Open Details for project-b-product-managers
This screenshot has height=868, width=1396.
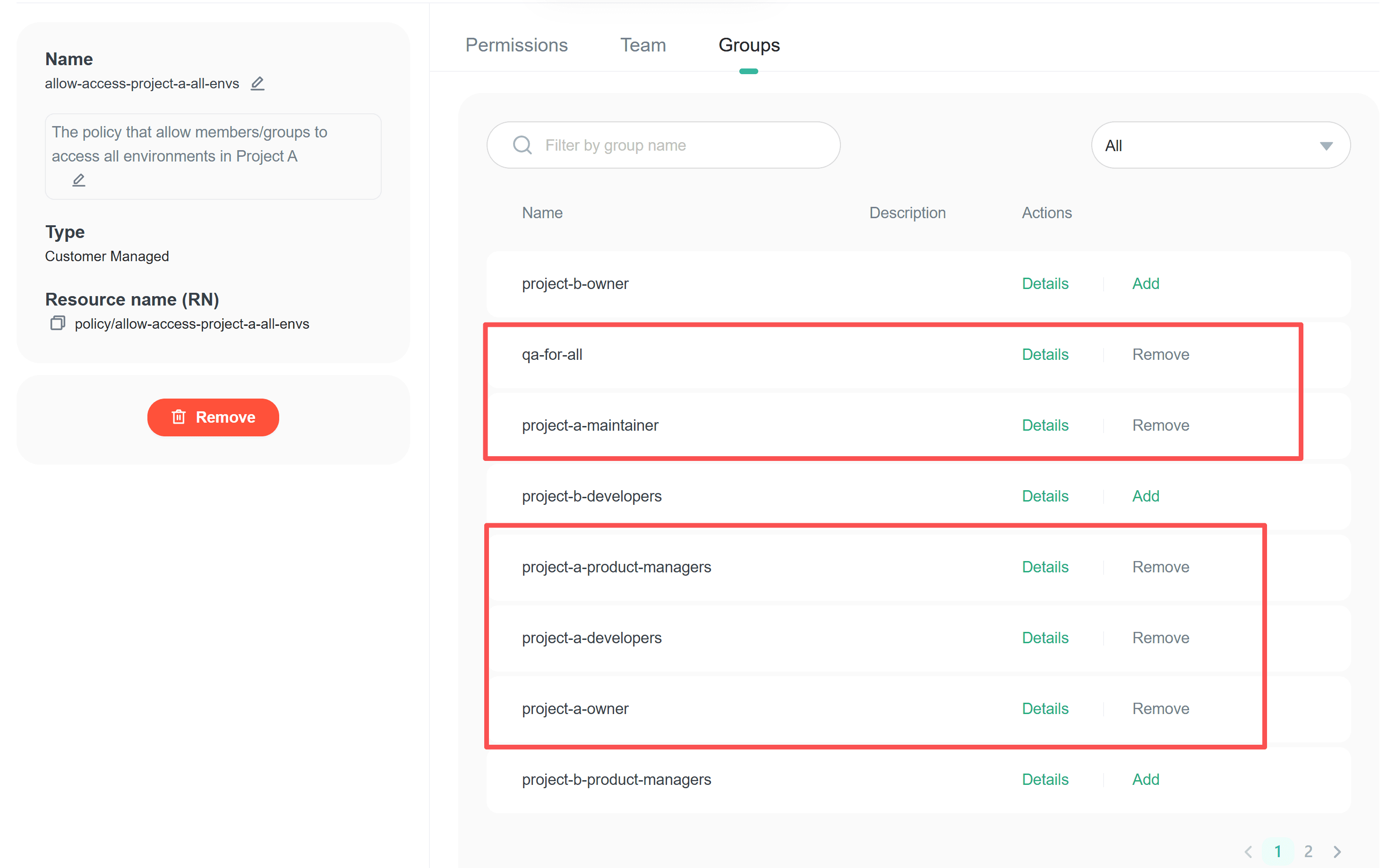(x=1045, y=780)
